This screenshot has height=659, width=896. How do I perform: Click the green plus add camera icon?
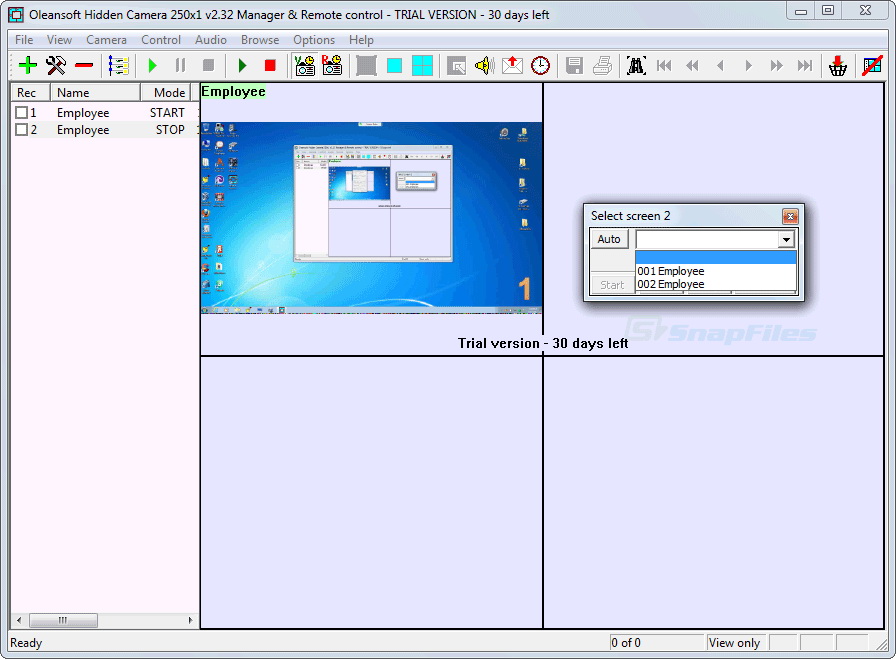point(27,66)
